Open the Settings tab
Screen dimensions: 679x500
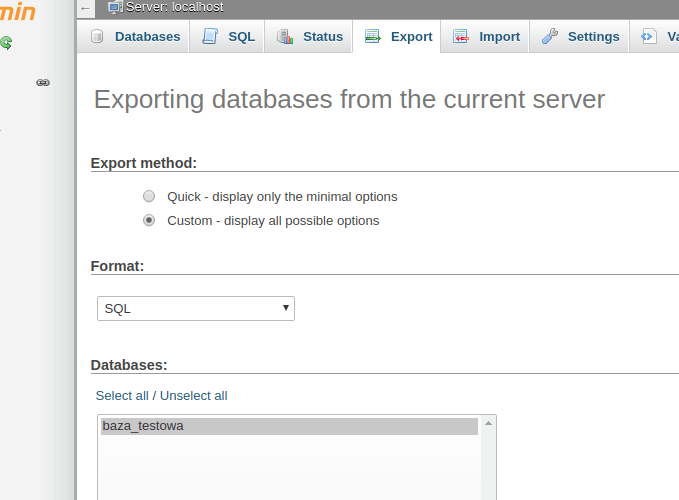click(581, 37)
